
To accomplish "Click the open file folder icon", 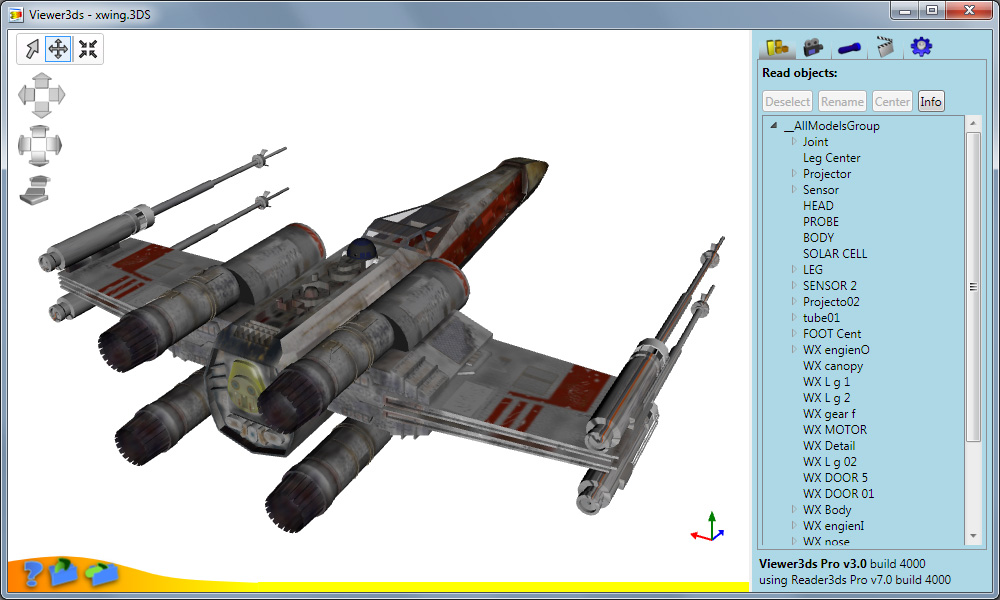I will pos(63,571).
